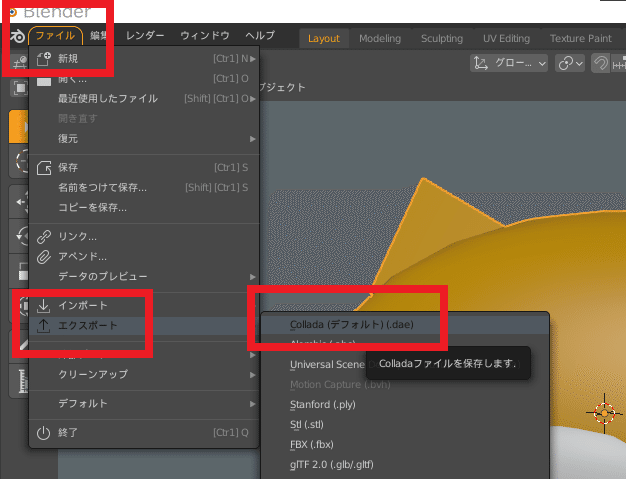Export as Stl (.stl)
The height and width of the screenshot is (479, 626).
click(x=405, y=424)
